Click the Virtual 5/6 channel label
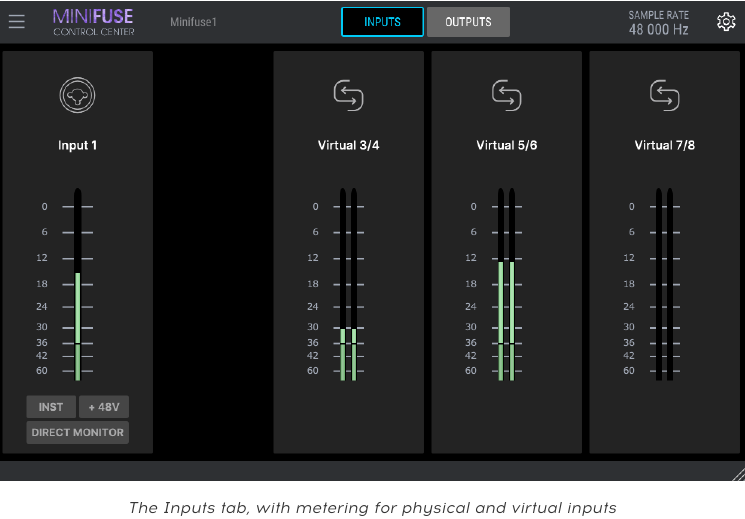Screen dimensions: 745x519 point(506,145)
